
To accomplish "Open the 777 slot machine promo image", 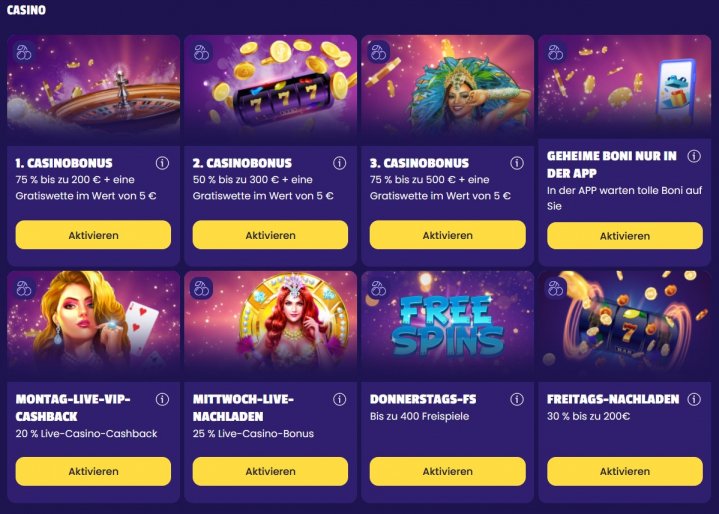I will (271, 88).
